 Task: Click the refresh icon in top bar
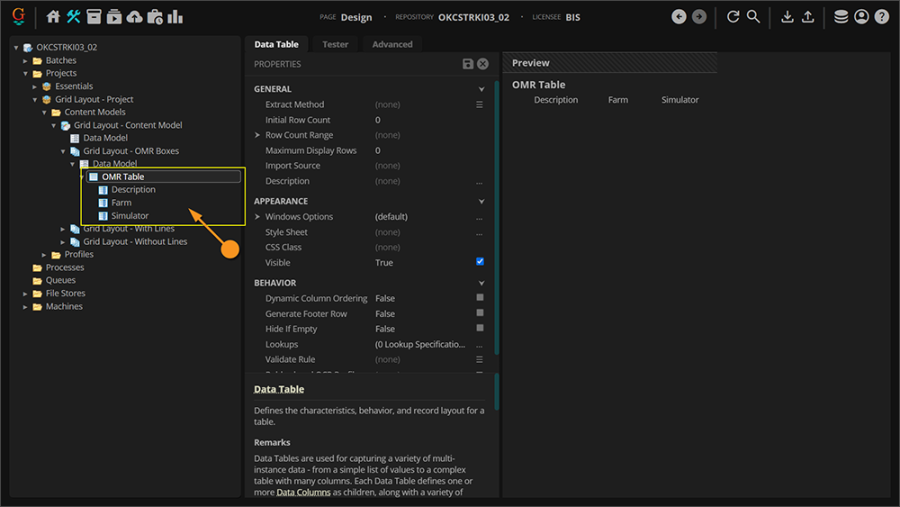[x=733, y=17]
